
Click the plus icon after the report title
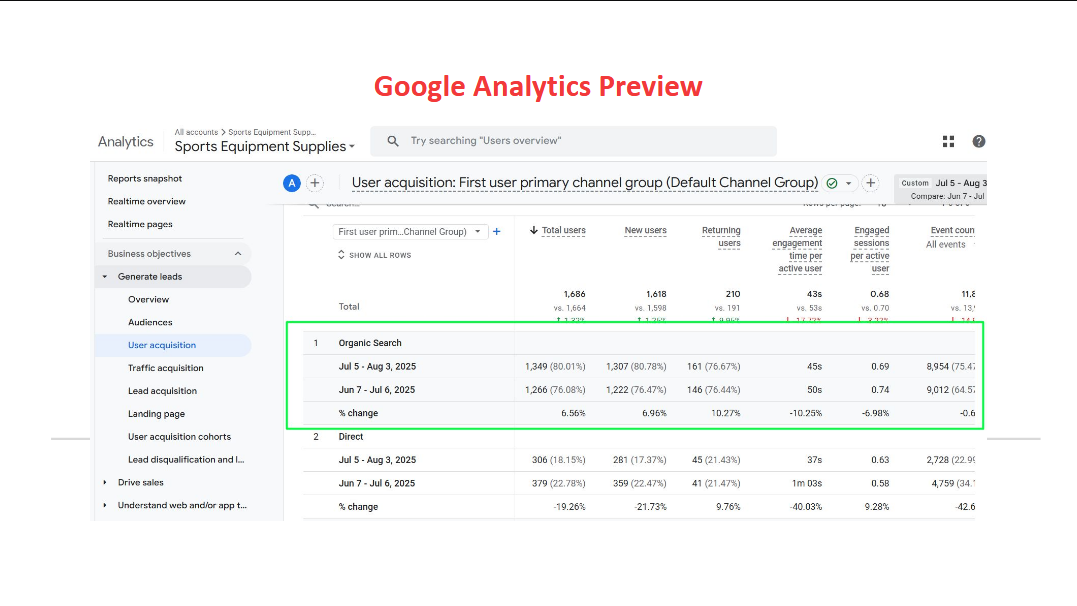pos(870,183)
